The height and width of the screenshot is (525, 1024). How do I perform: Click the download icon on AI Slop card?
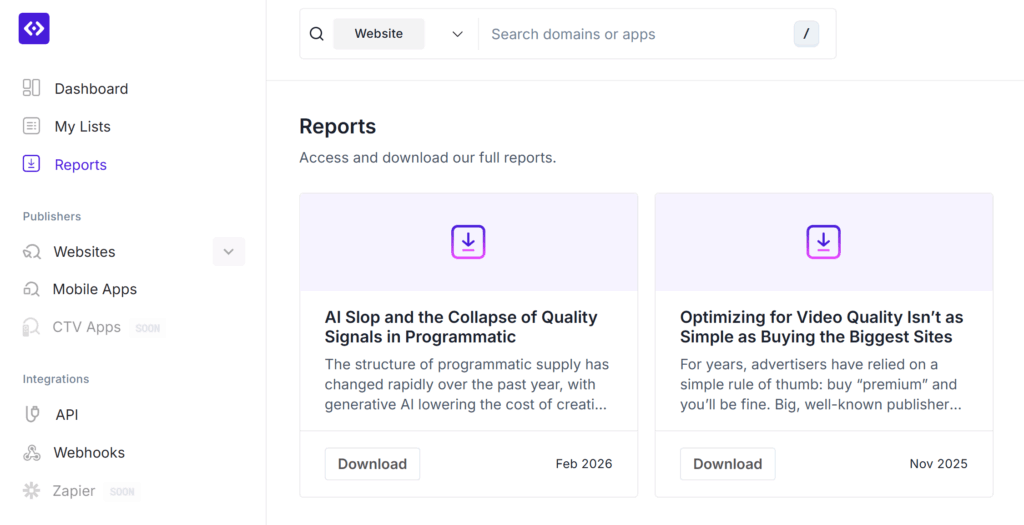(468, 242)
